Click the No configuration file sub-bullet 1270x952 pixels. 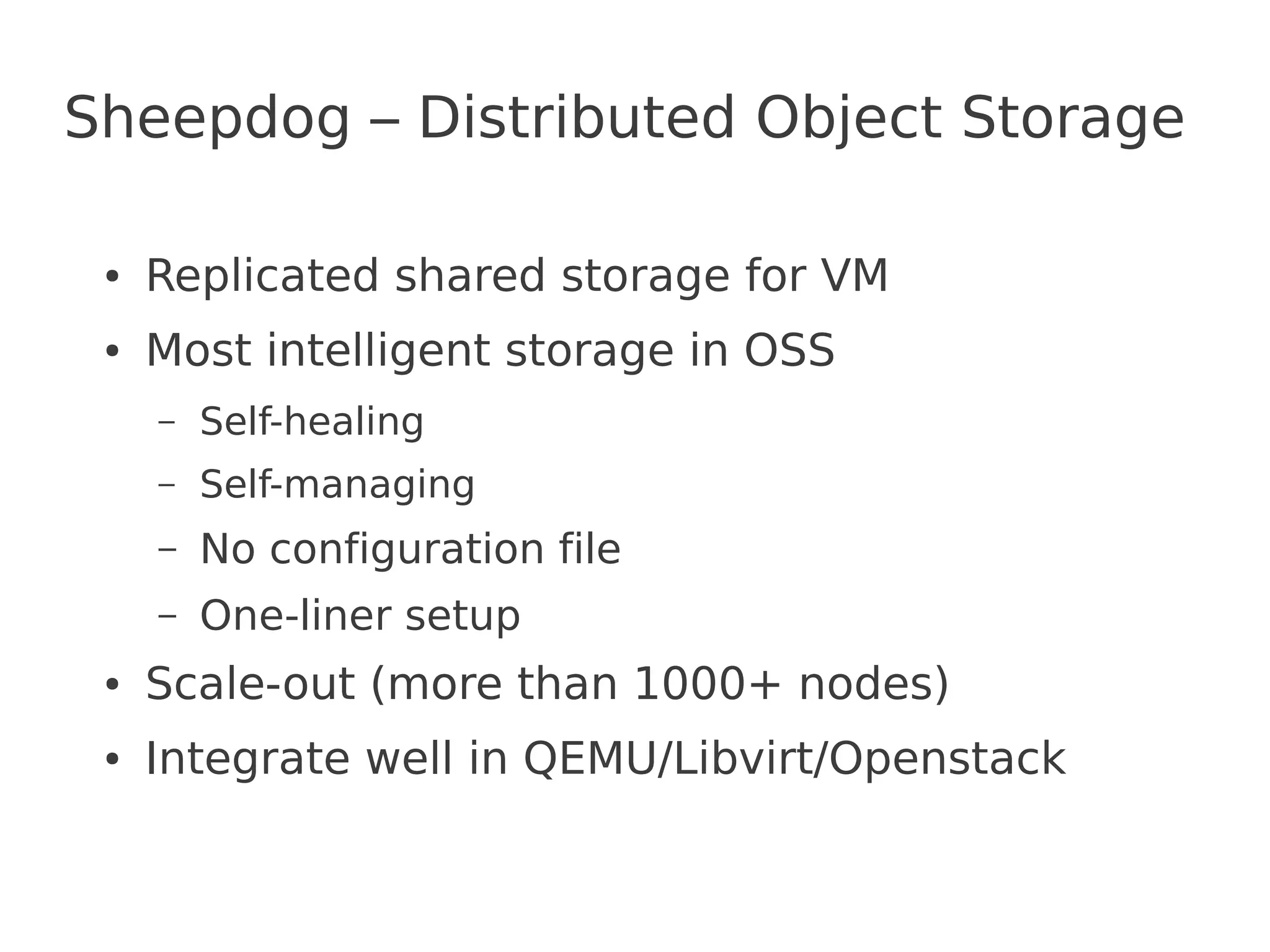coord(410,549)
